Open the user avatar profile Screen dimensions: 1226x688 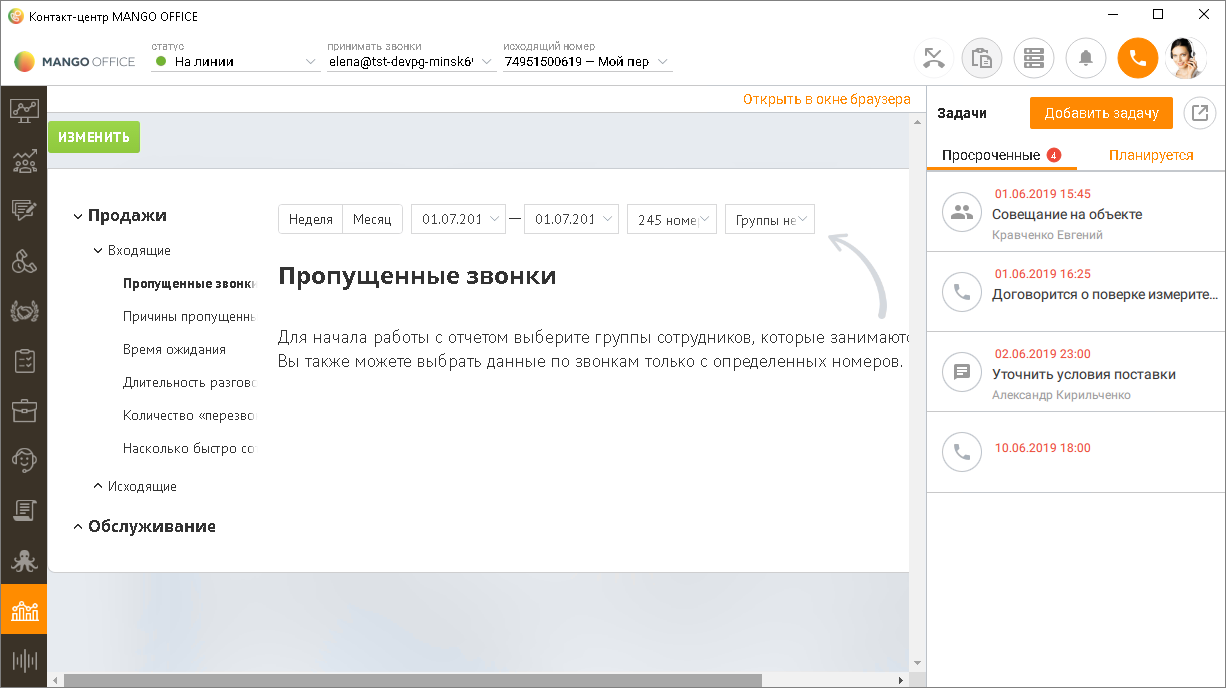click(1186, 58)
